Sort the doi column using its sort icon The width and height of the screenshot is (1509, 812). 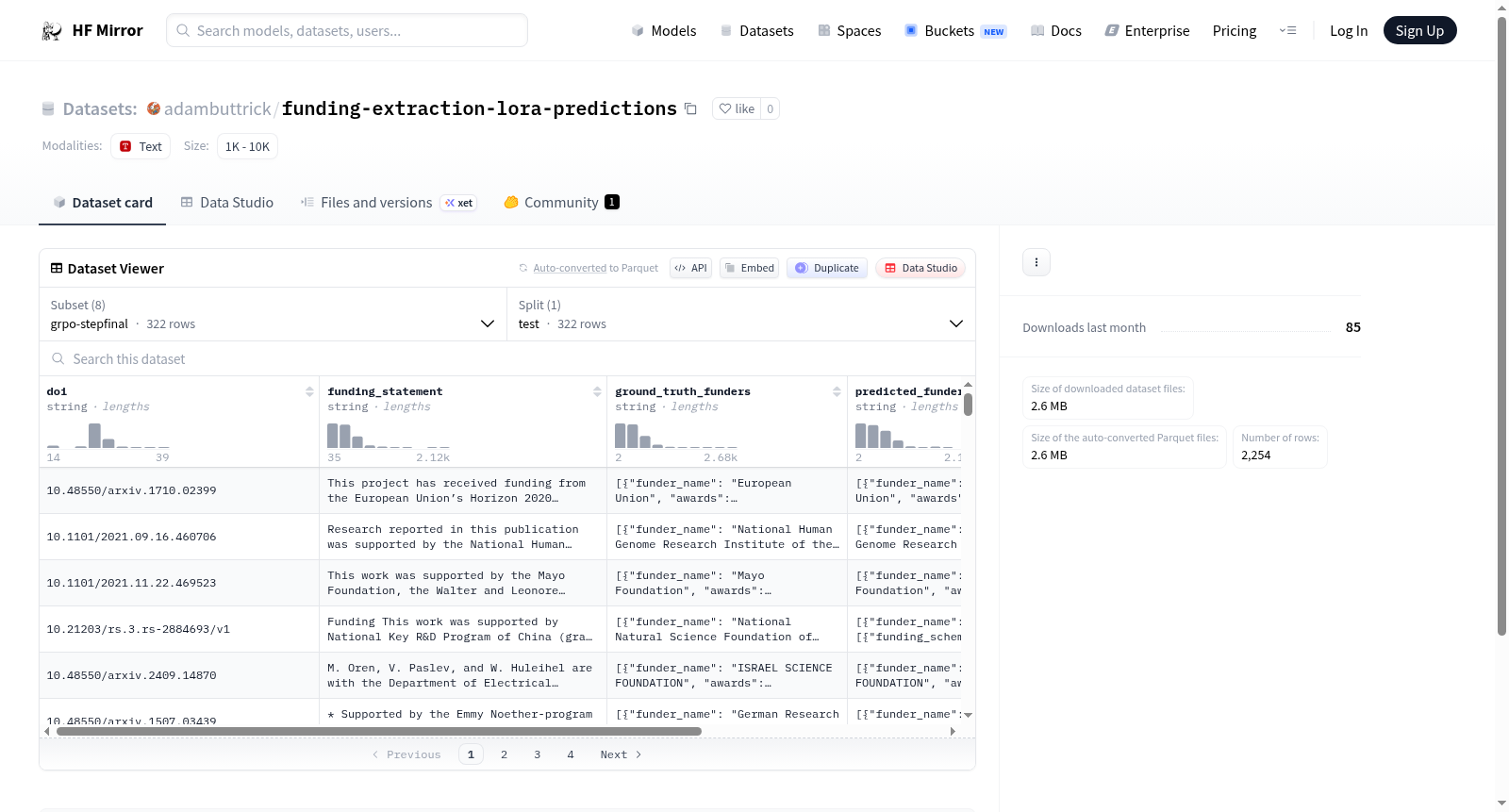[x=309, y=391]
